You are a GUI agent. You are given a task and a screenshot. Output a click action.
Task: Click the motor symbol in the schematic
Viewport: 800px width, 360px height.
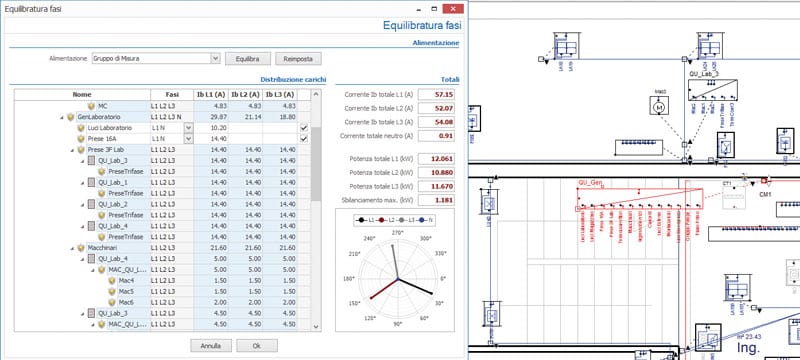(659, 107)
